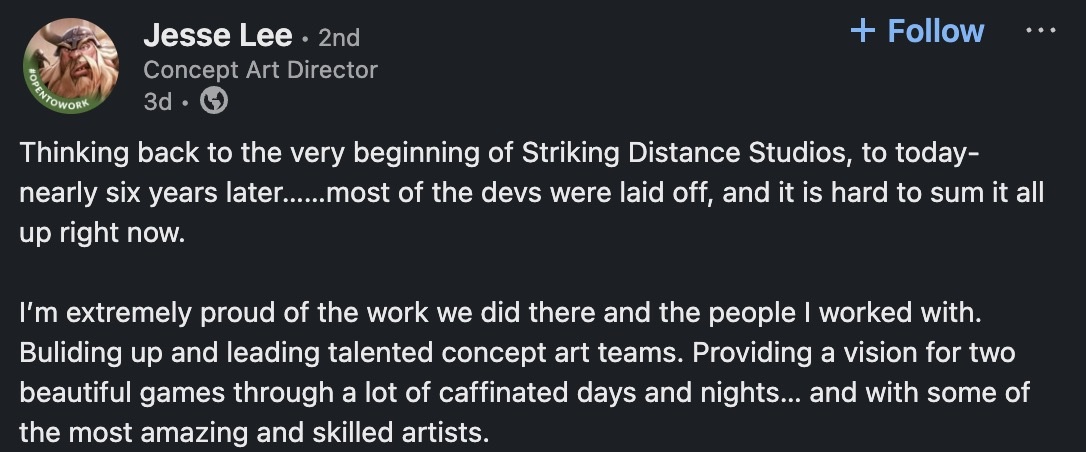Click the 3d post timestamp
The width and height of the screenshot is (1086, 452).
tap(157, 101)
